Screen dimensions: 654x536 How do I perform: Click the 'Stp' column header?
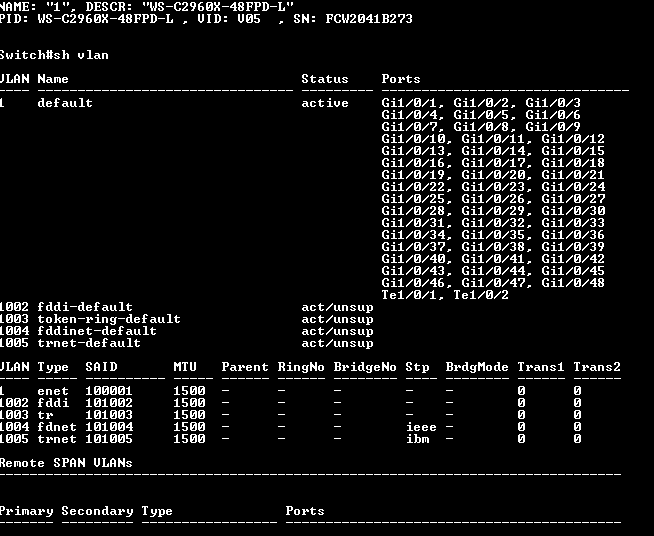pyautogui.click(x=417, y=367)
